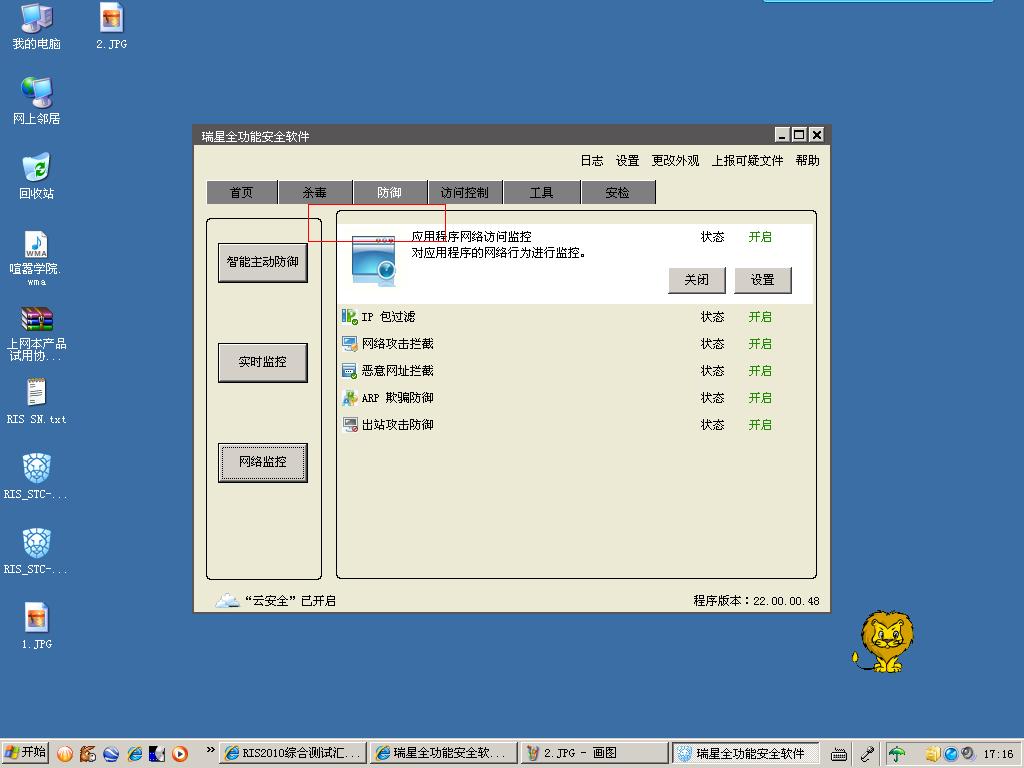Click the 开启 status for IP 包过滤
The image size is (1024, 768).
tap(760, 317)
